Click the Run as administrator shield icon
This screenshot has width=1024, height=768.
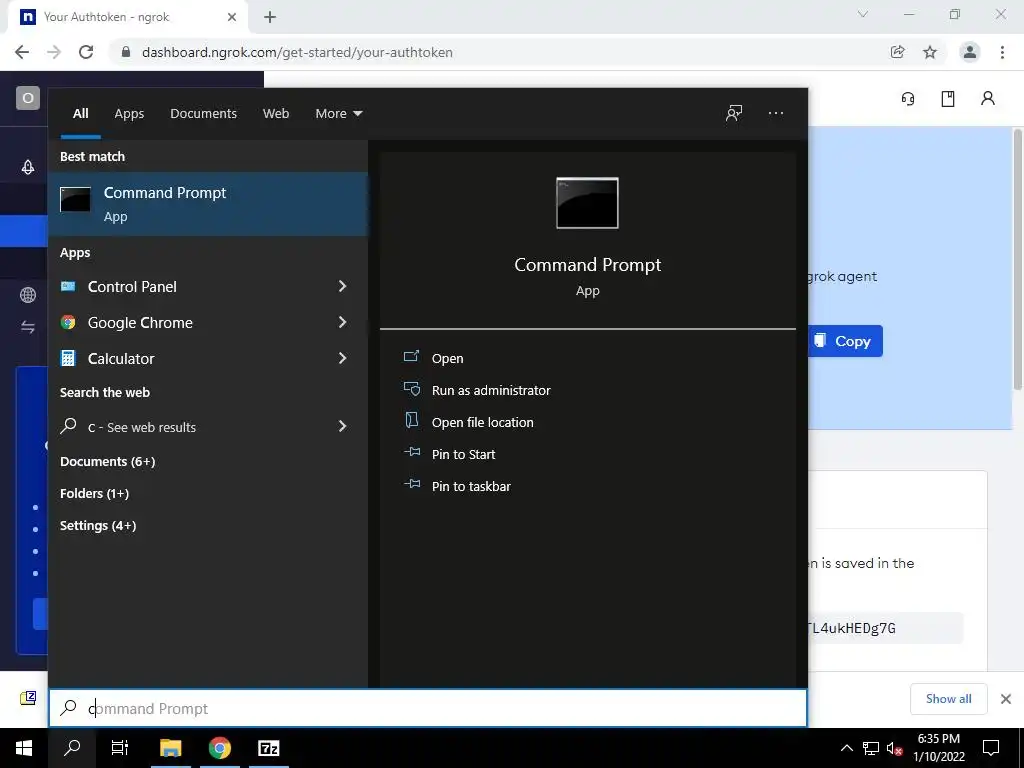(411, 389)
